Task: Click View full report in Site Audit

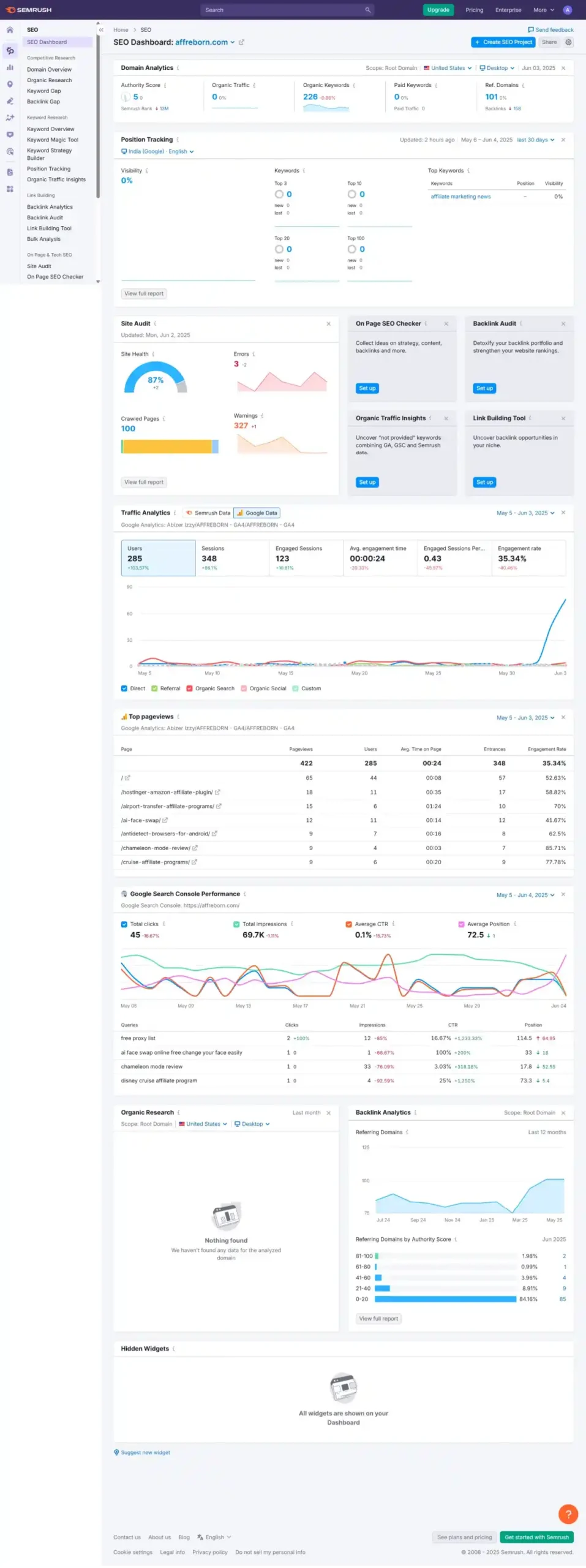Action: pyautogui.click(x=144, y=482)
